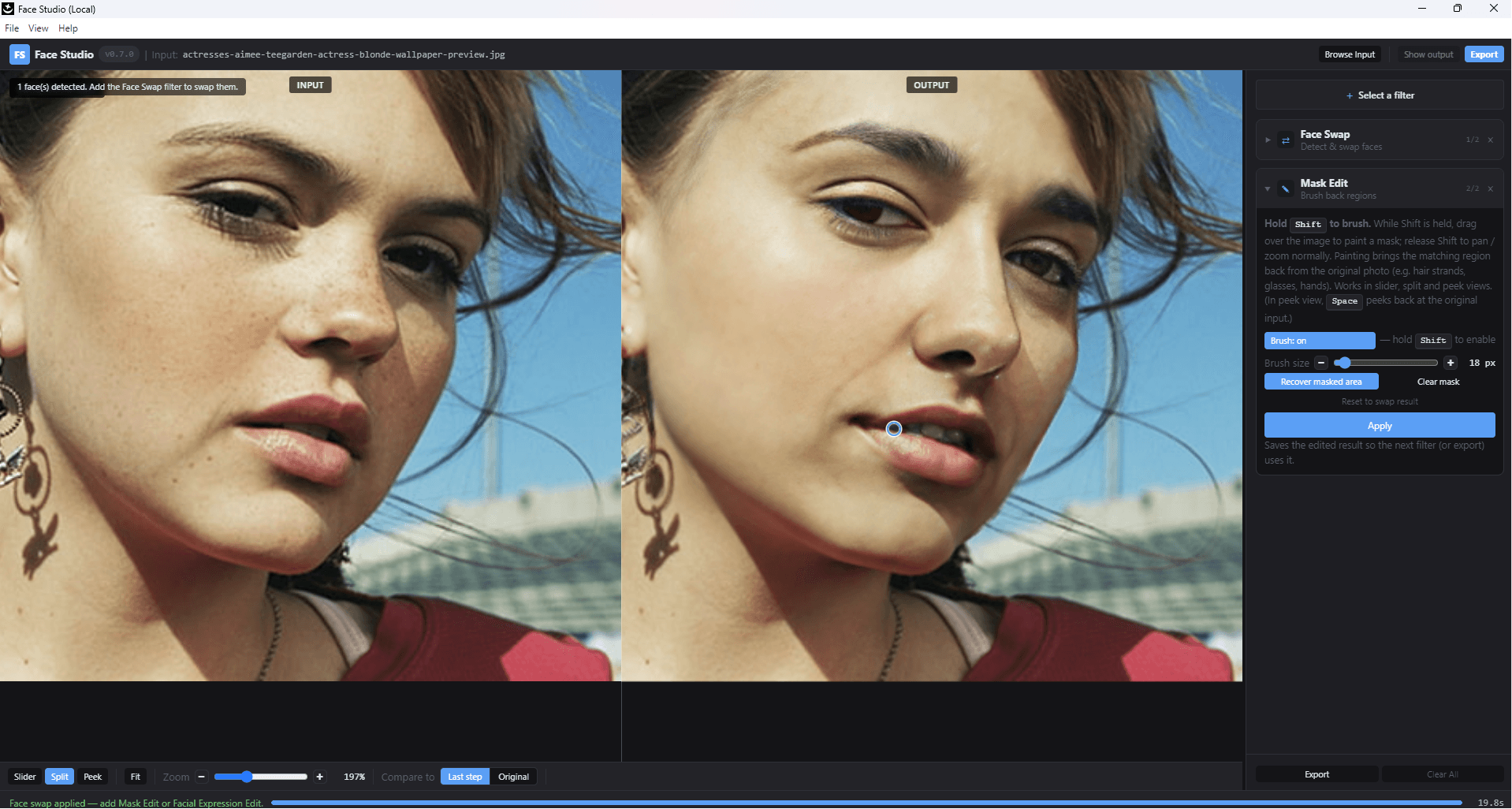Click the brush cursor on output lips

(894, 429)
